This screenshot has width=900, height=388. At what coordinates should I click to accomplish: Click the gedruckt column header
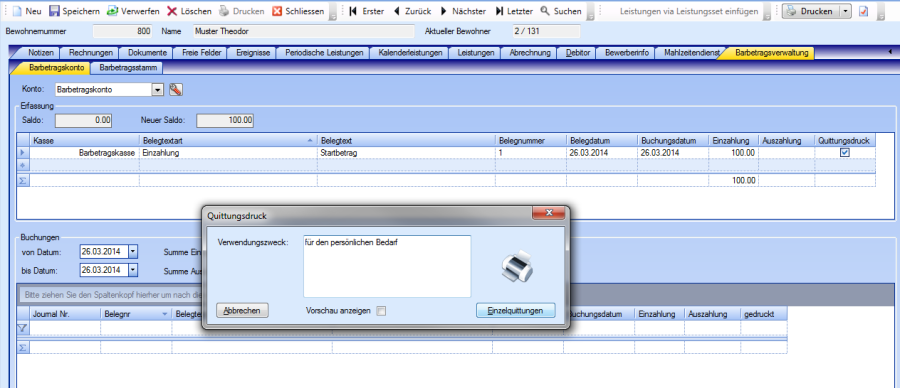click(763, 314)
